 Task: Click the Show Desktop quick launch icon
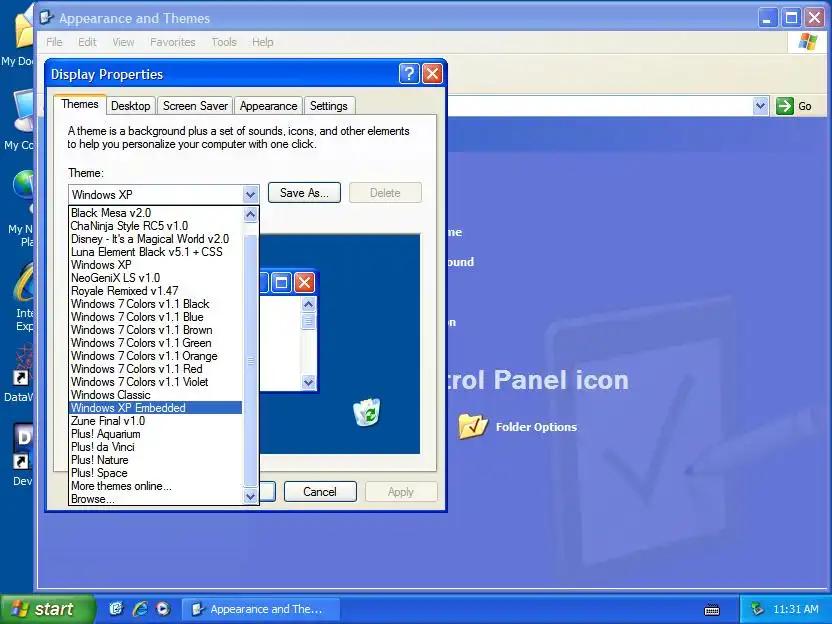click(x=116, y=609)
